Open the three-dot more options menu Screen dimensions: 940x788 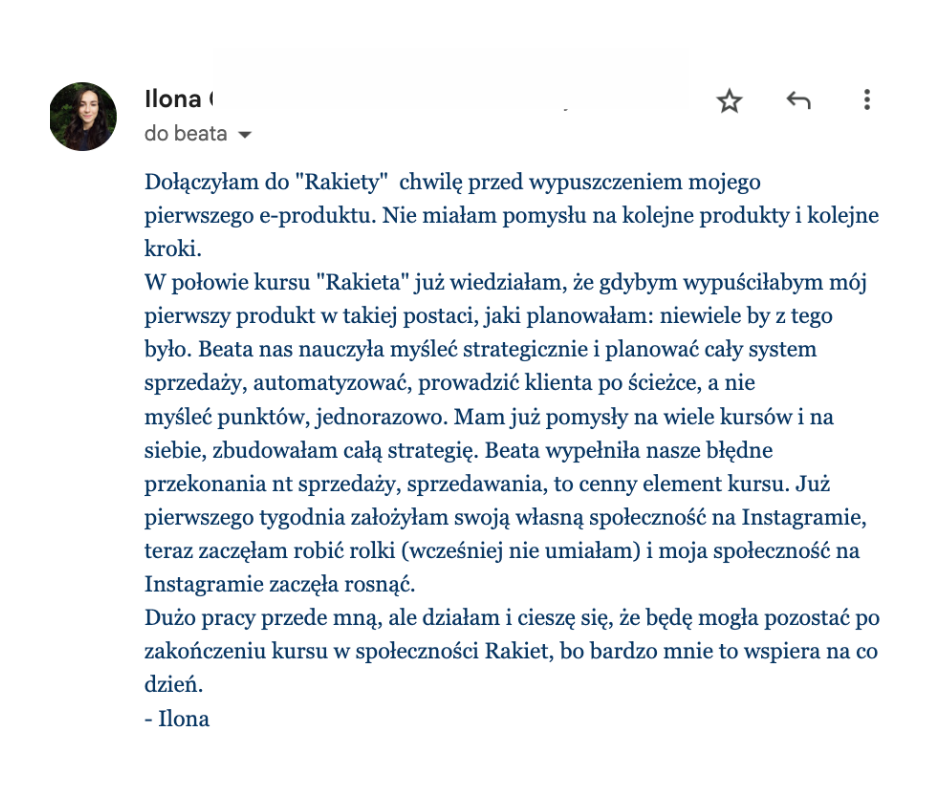click(866, 100)
